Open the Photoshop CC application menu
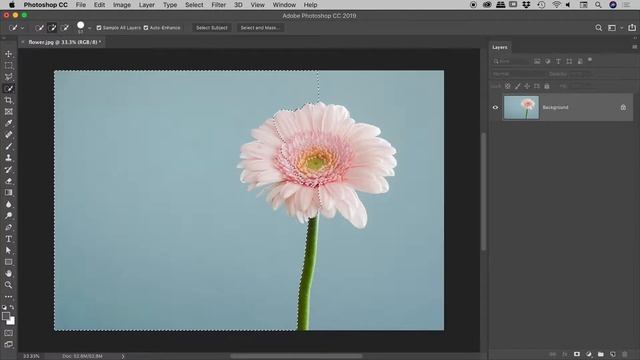Screen dimensions: 640x360 45,5
